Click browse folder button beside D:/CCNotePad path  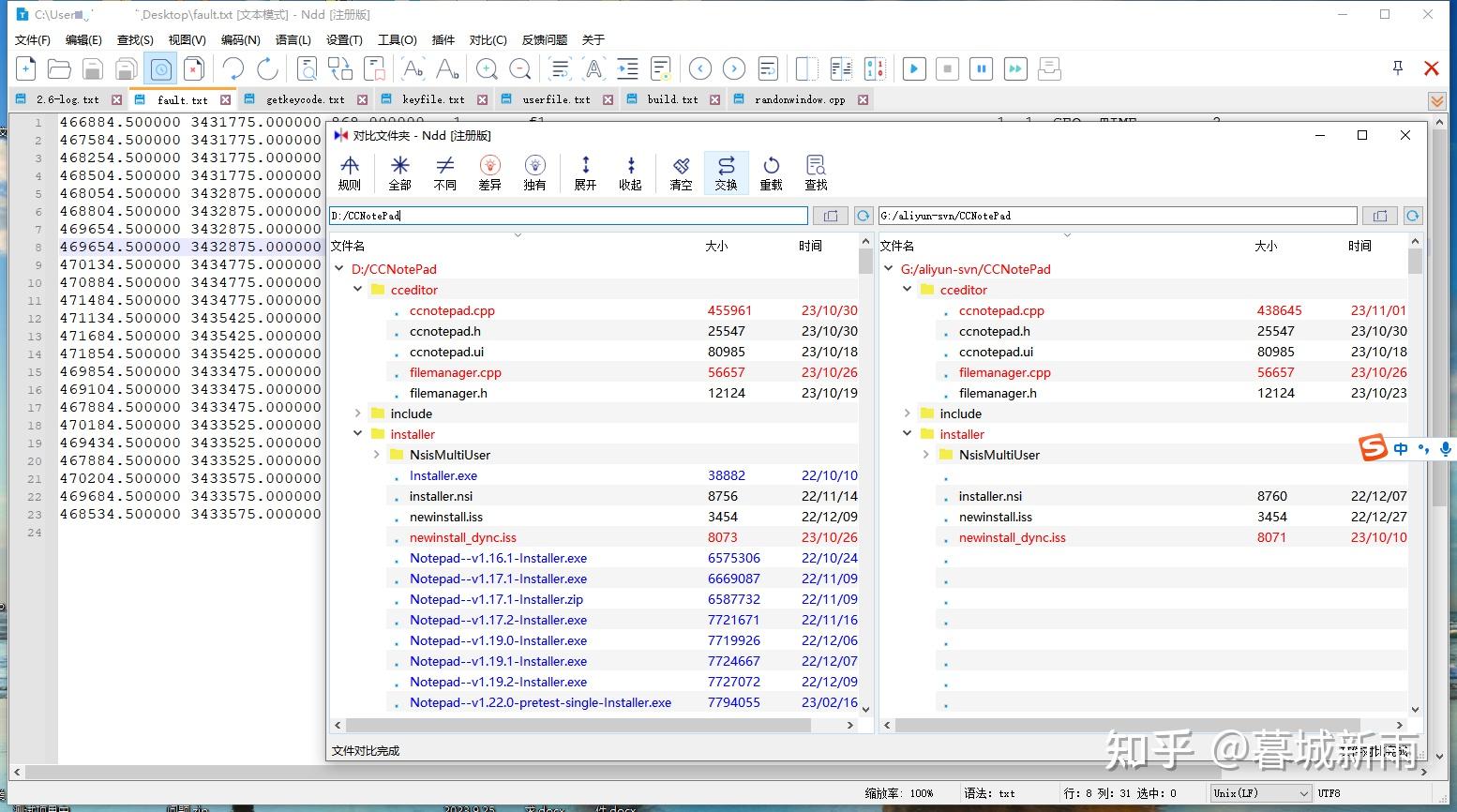(x=830, y=216)
